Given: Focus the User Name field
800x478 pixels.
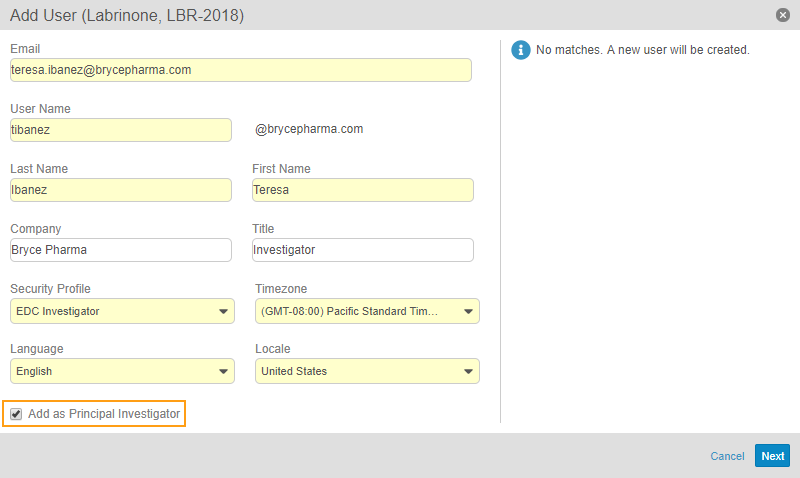Looking at the screenshot, I should [x=120, y=130].
